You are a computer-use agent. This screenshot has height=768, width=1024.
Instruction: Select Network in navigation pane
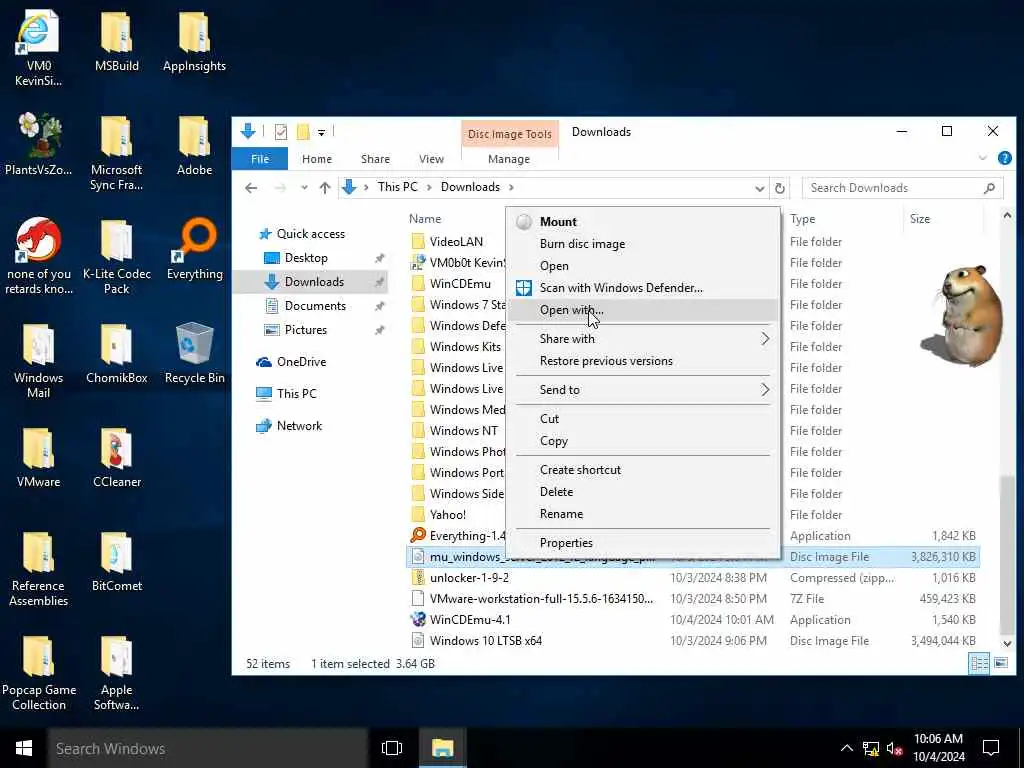(290, 426)
